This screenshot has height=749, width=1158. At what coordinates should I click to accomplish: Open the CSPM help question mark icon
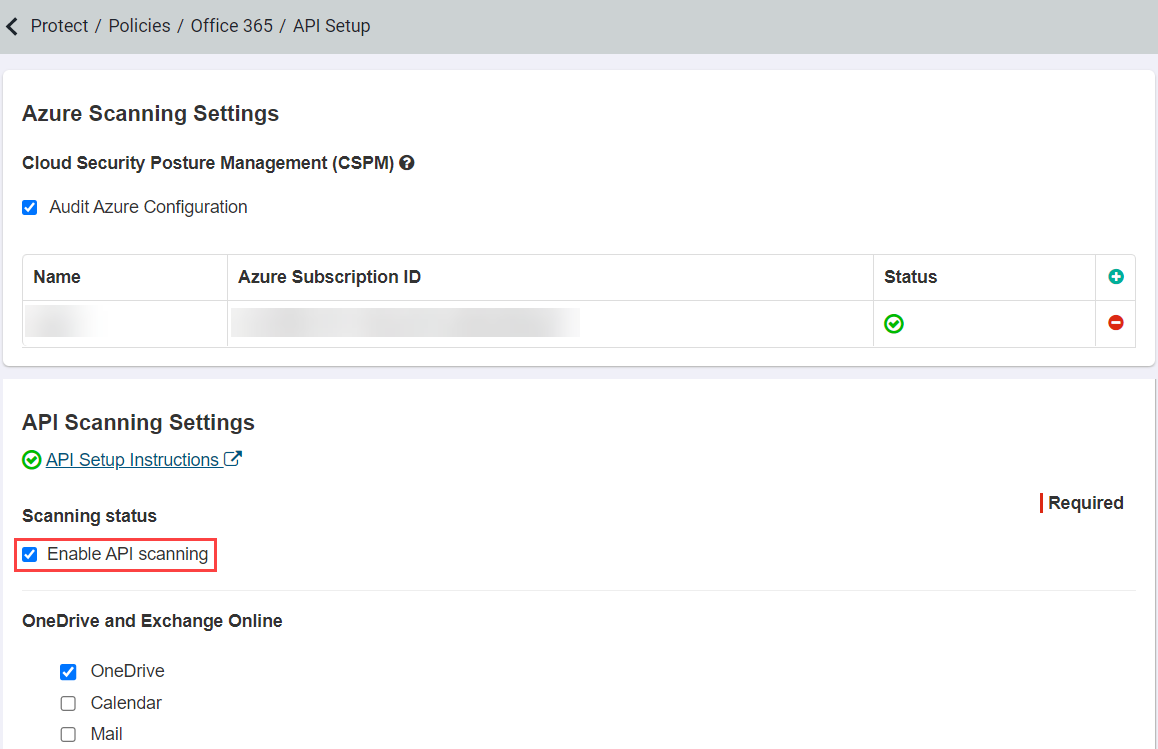[407, 163]
